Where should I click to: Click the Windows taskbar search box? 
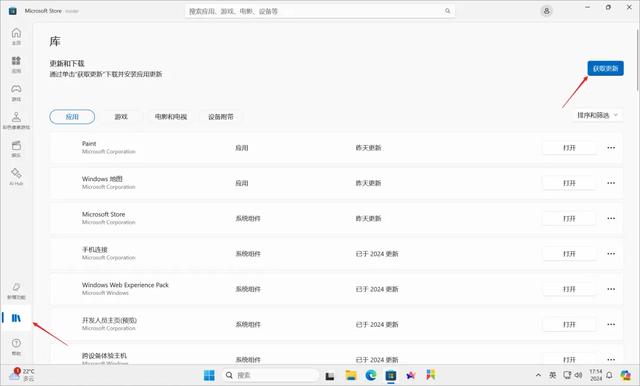pos(270,375)
